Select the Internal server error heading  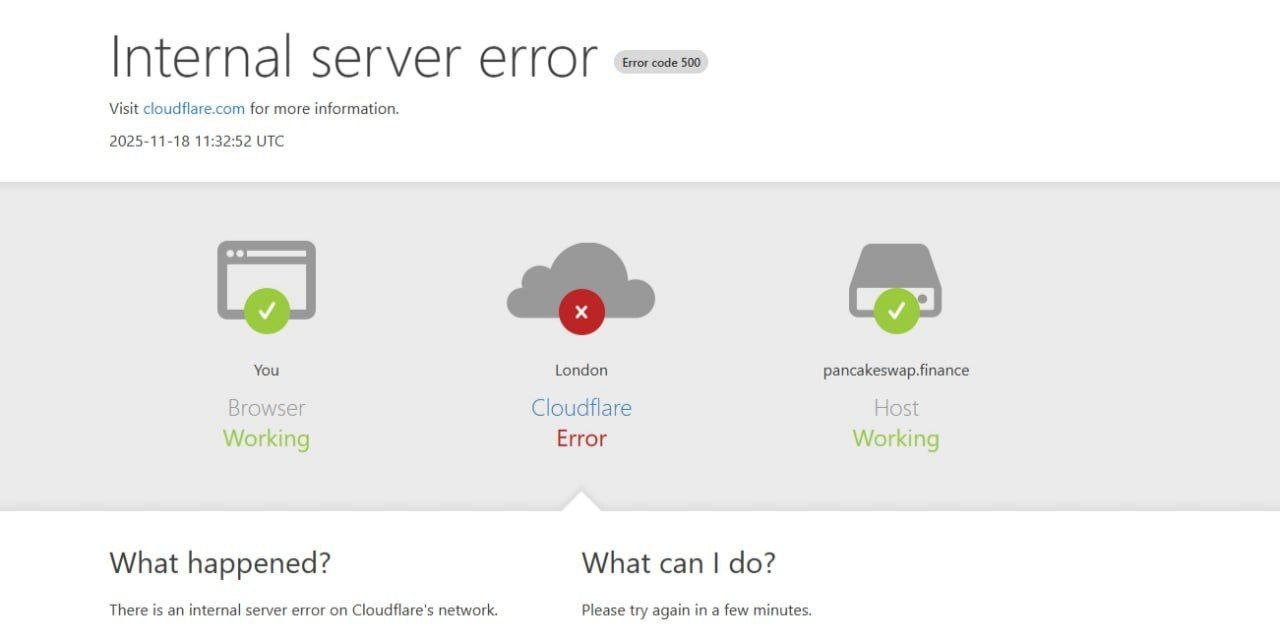click(x=353, y=56)
